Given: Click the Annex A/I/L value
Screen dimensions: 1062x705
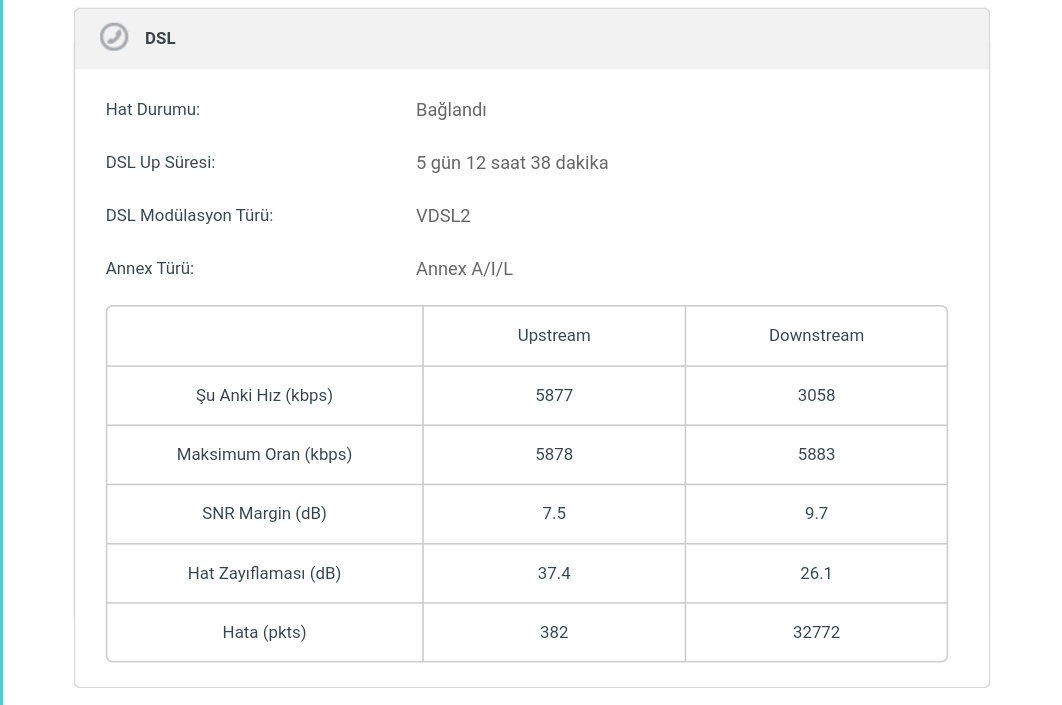Looking at the screenshot, I should pos(464,269).
